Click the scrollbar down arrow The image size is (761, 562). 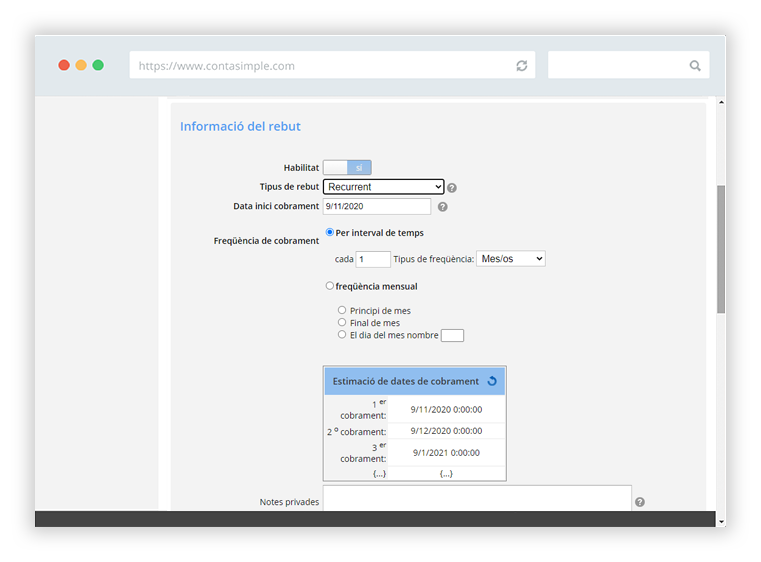721,522
